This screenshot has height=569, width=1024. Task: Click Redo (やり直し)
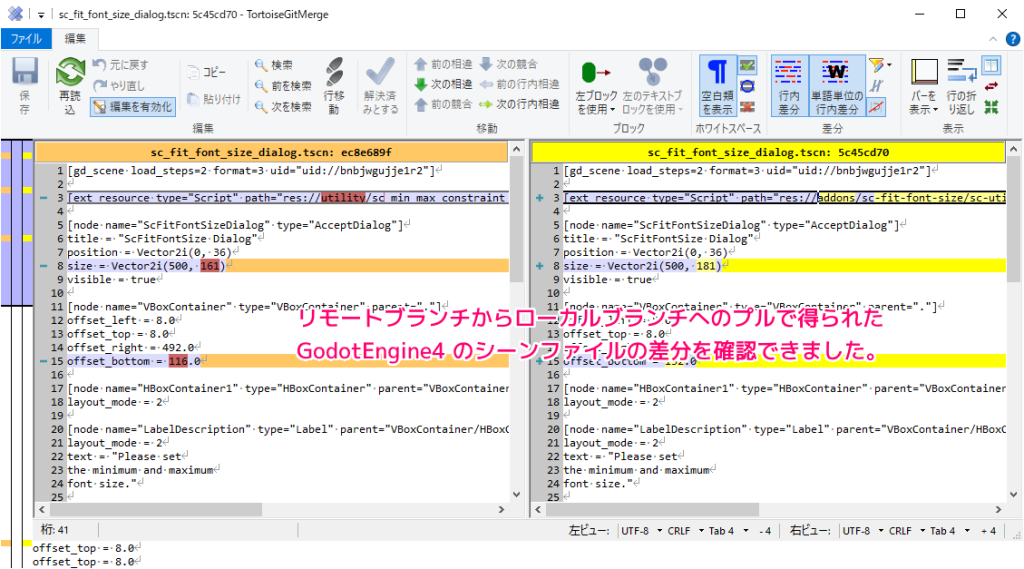[120, 86]
